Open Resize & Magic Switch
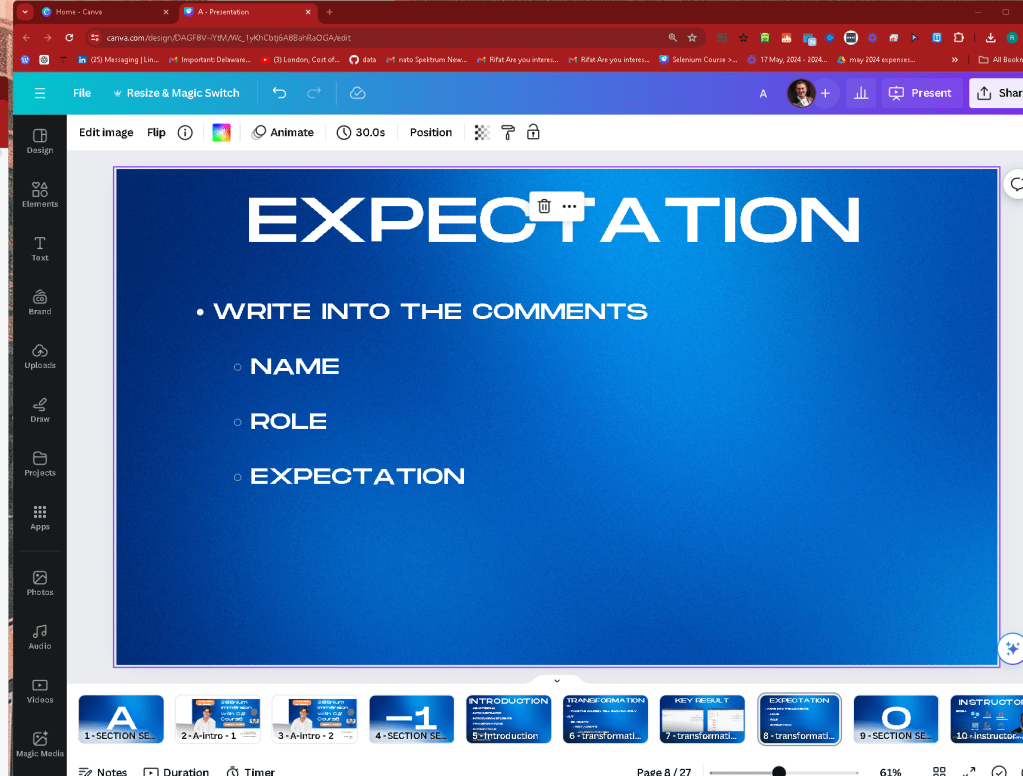This screenshot has width=1023, height=776. coord(176,93)
